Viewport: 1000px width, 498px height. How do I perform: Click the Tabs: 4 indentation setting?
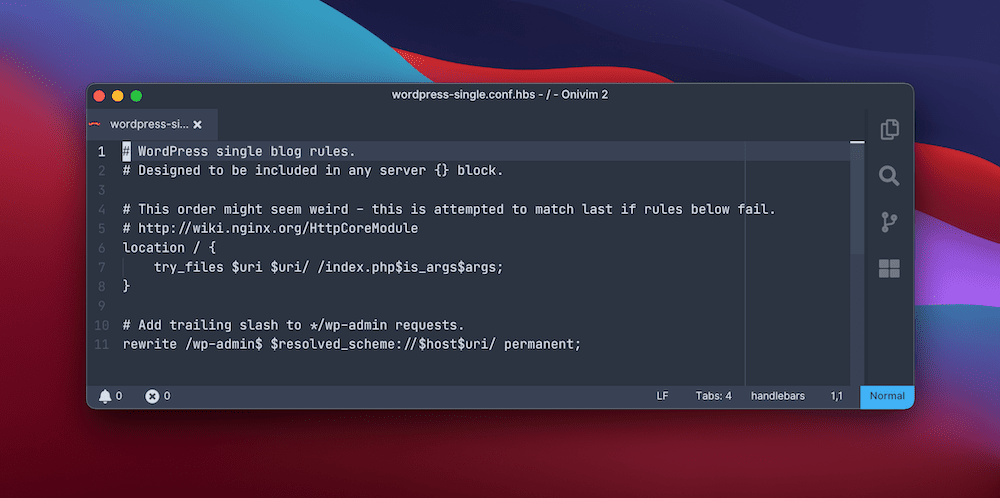(x=713, y=396)
